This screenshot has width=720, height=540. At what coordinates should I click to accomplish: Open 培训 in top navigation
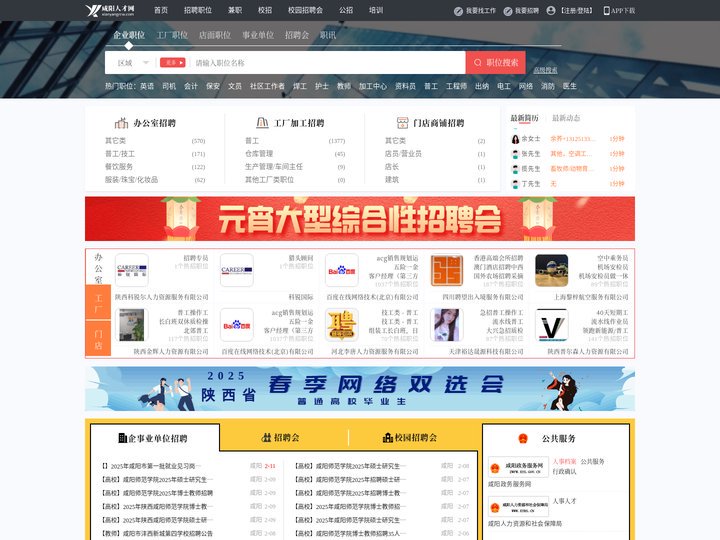pos(376,10)
